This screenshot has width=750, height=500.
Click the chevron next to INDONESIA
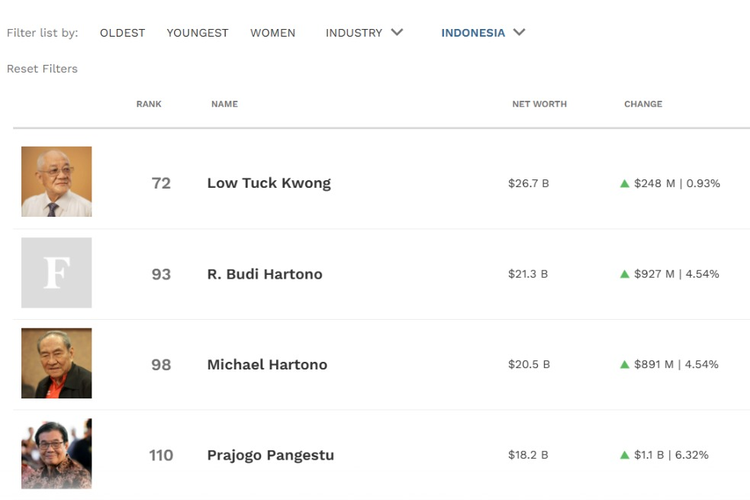[x=519, y=32]
